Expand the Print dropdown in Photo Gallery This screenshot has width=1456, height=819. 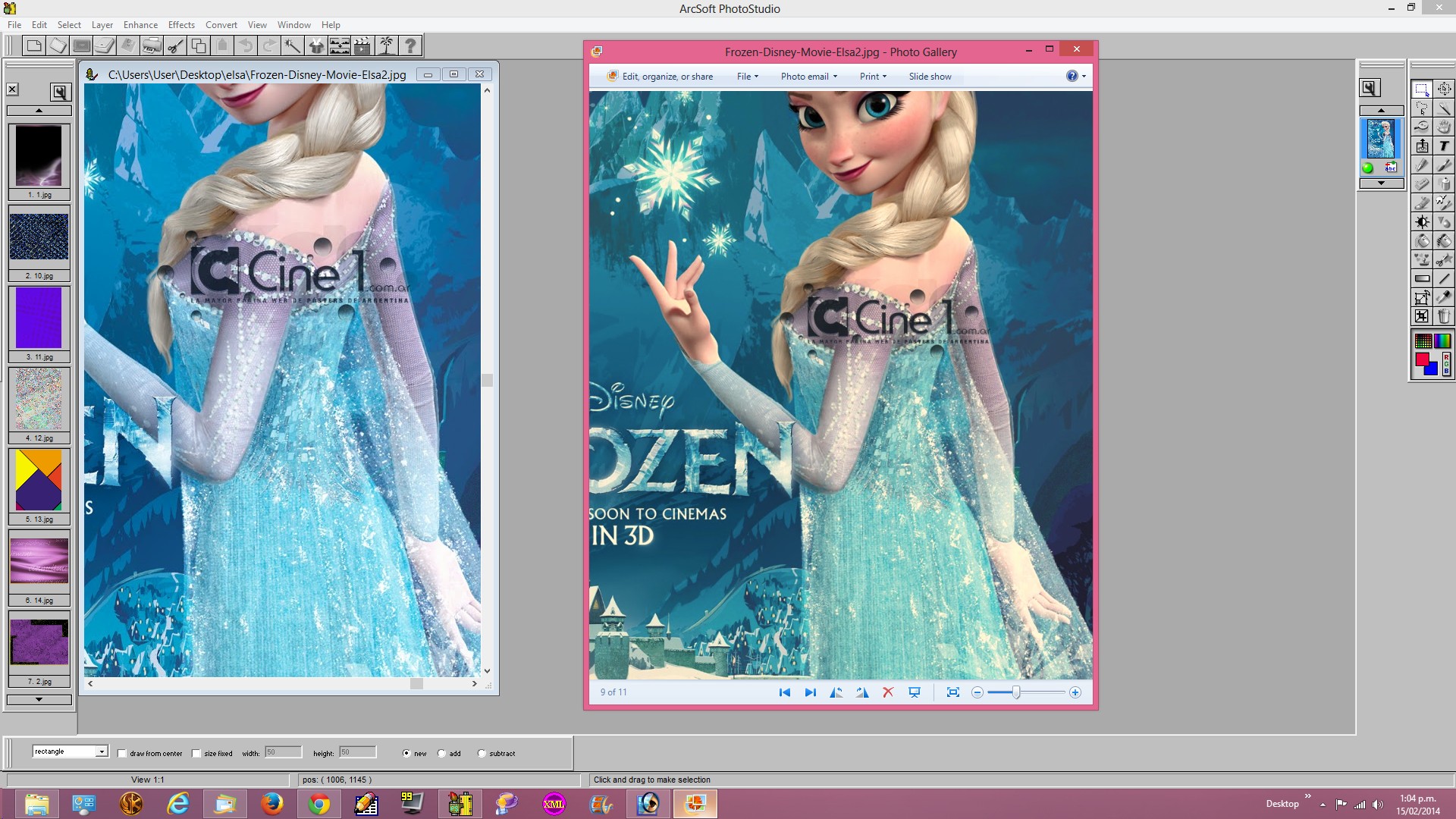click(x=873, y=77)
